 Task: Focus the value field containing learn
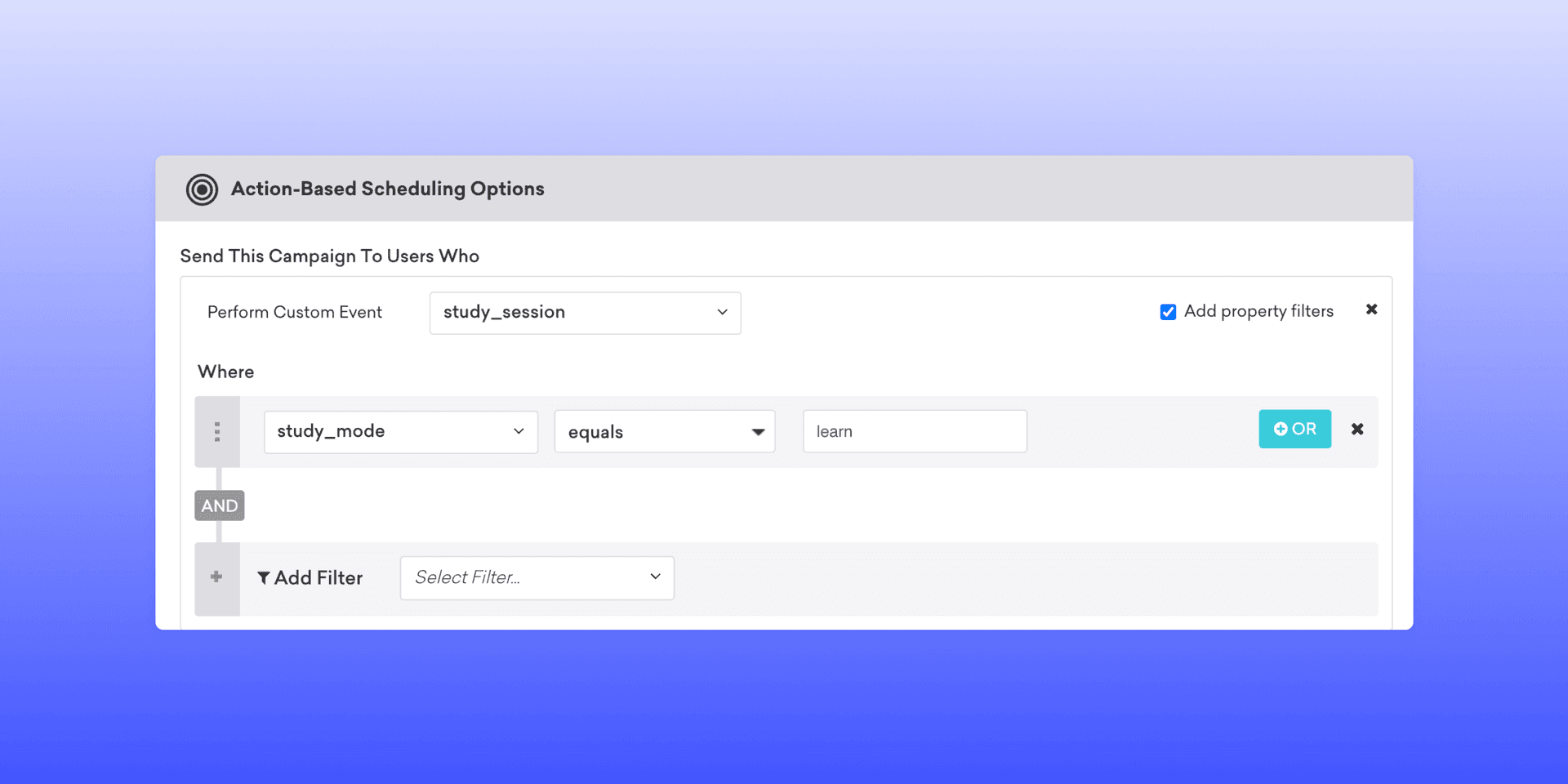point(914,432)
